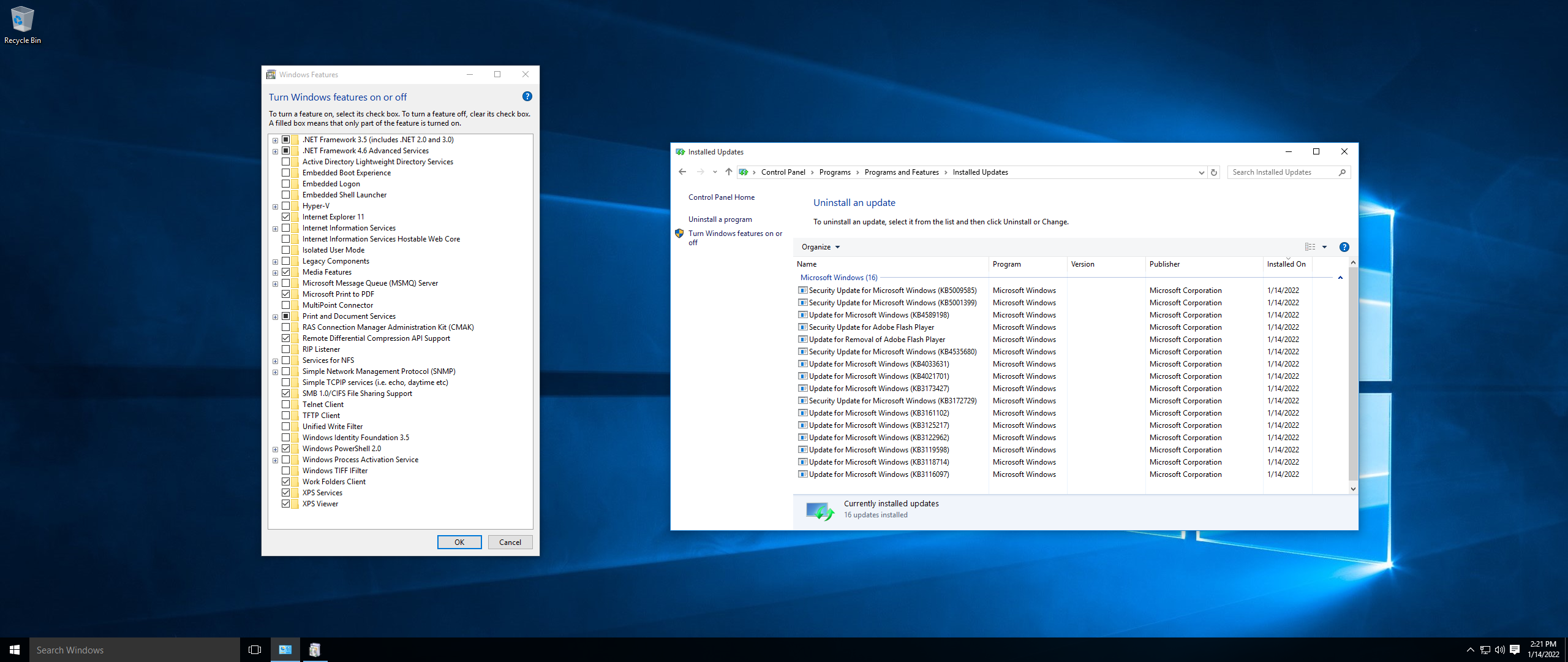Click the search magnifier in Installed Updates

(1342, 172)
